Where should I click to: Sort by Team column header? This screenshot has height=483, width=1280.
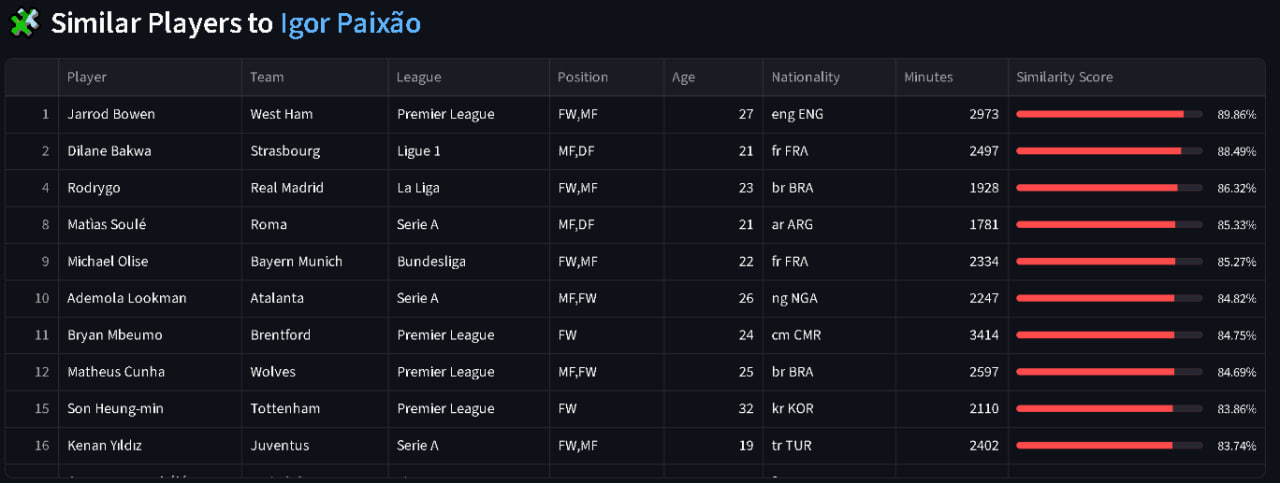267,77
